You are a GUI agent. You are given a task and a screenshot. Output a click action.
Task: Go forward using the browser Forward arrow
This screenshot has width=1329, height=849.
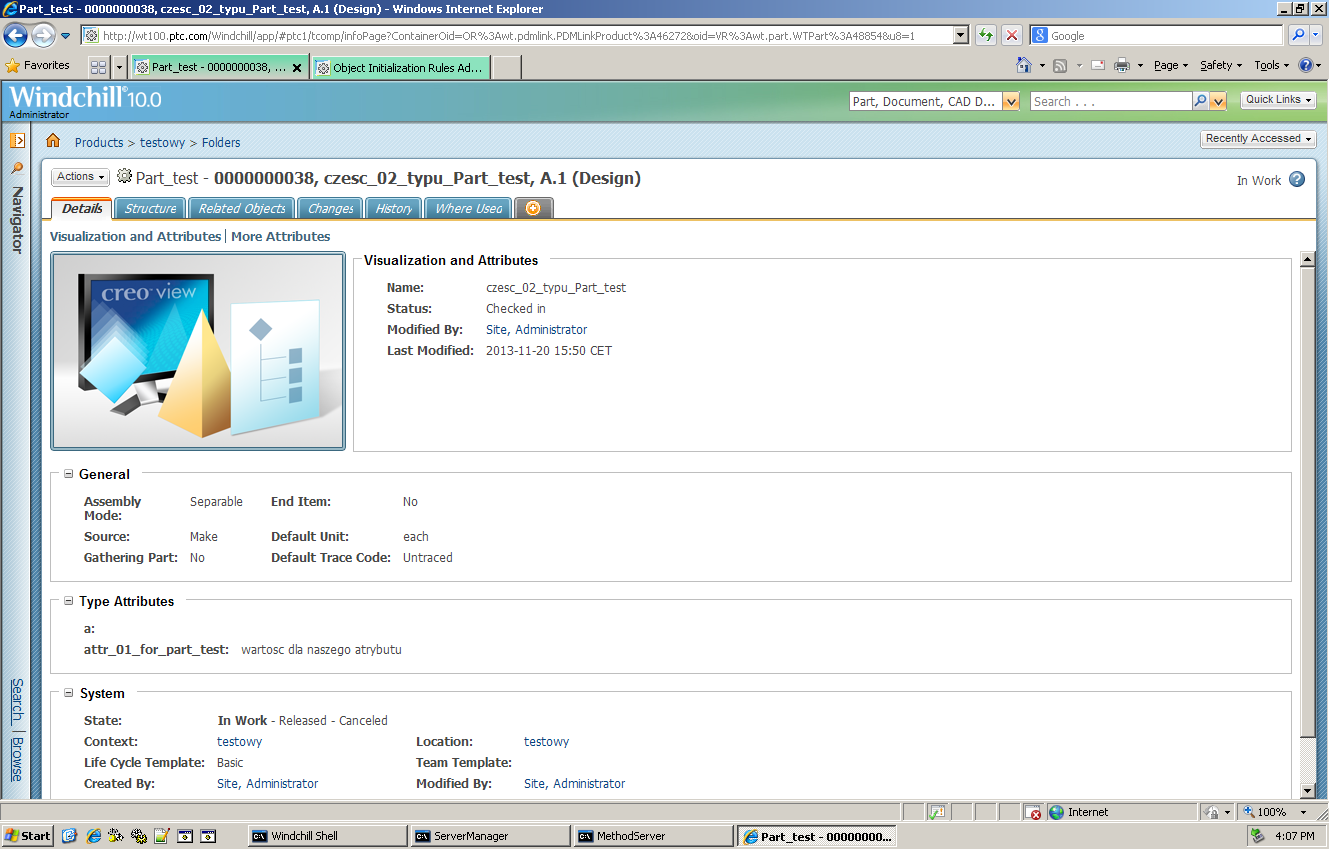[43, 36]
